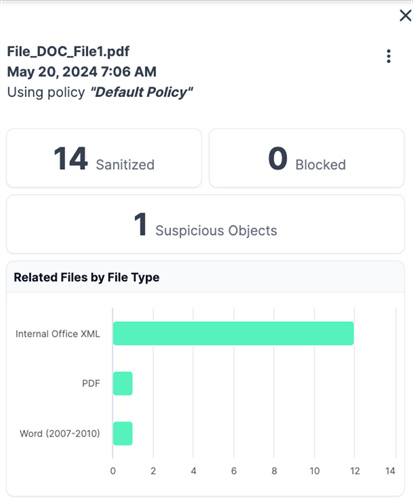Click the 0 Blocked card
Image resolution: width=413 pixels, height=498 pixels.
tap(307, 158)
